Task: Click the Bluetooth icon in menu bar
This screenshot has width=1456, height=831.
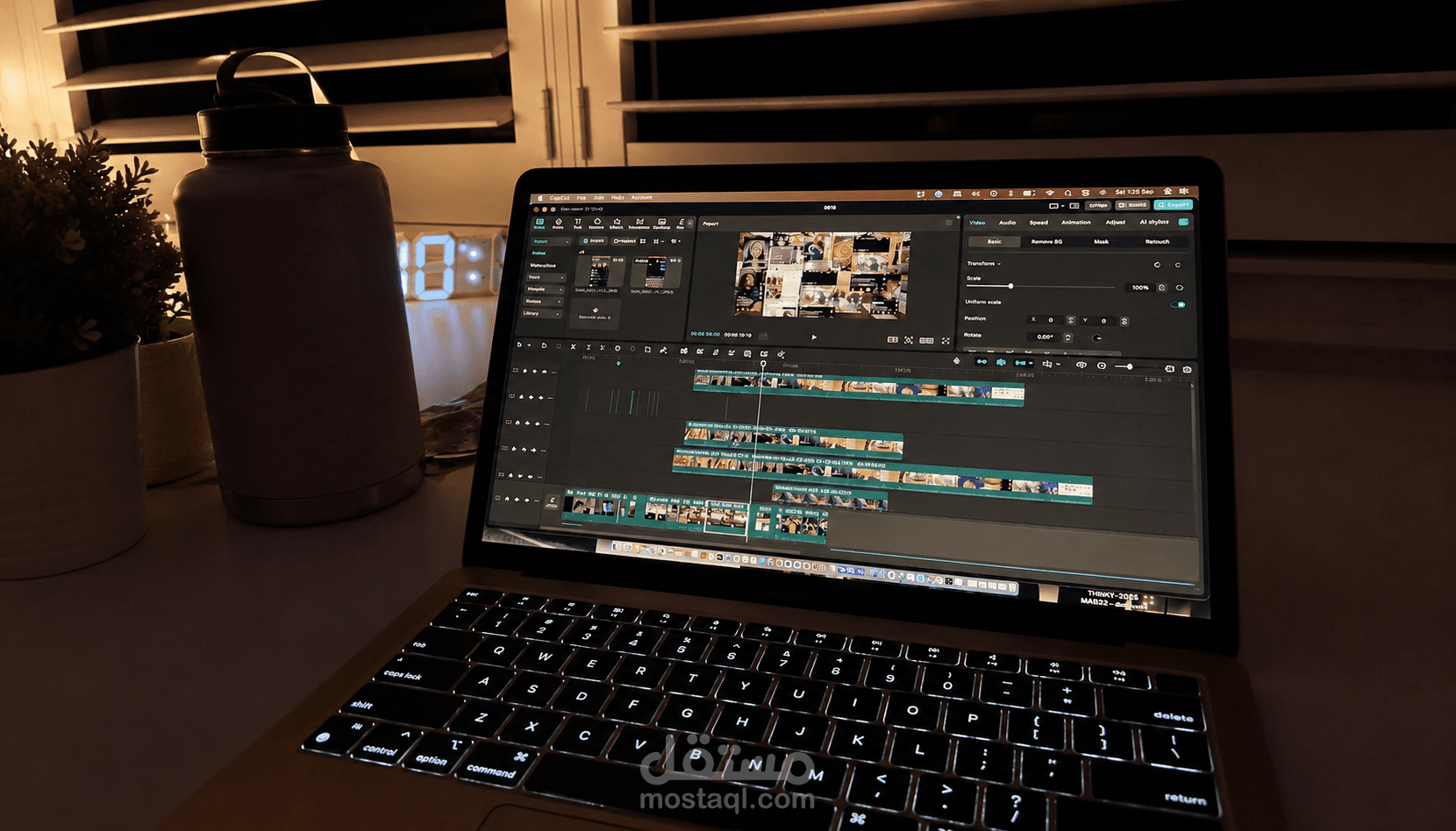Action: point(1010,193)
